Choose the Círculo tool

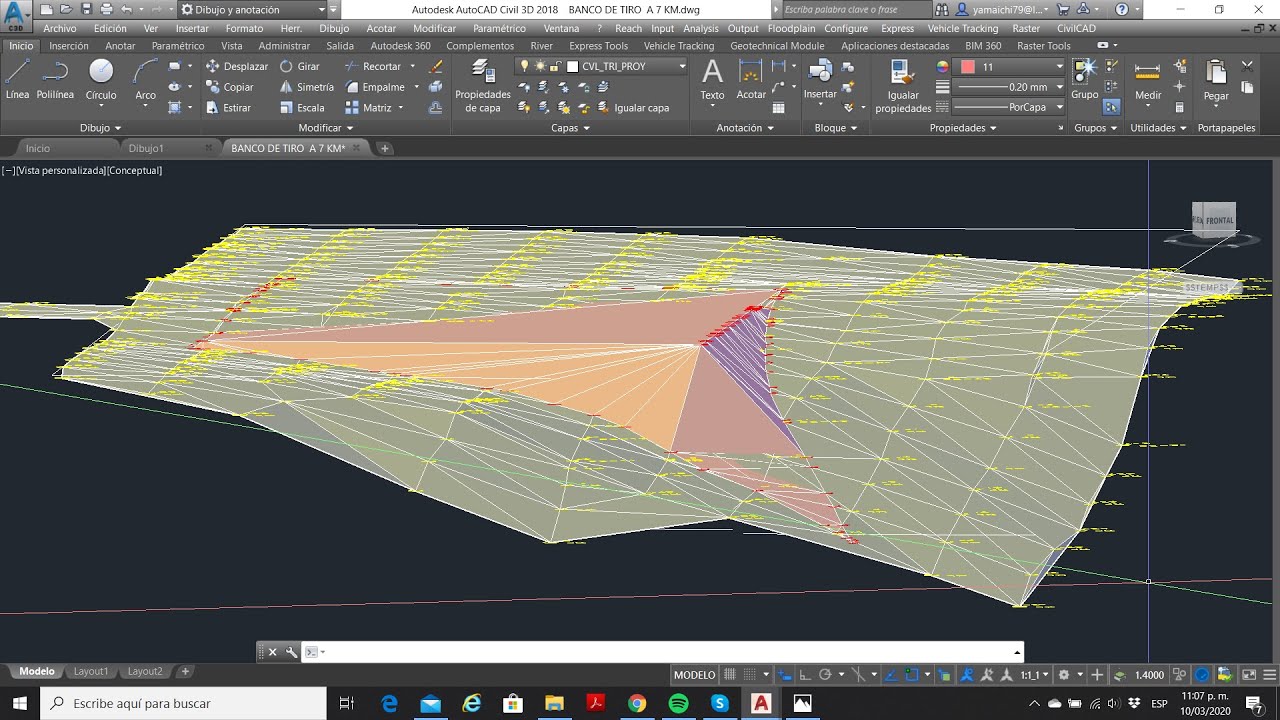coord(101,80)
